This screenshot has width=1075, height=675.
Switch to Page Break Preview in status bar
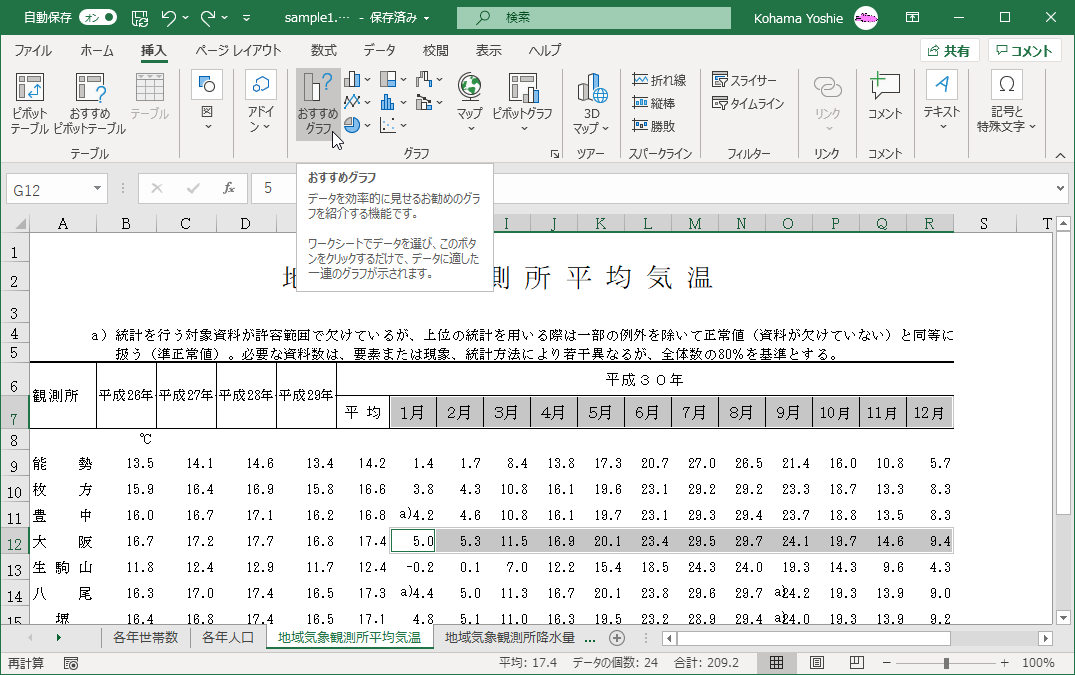856,663
